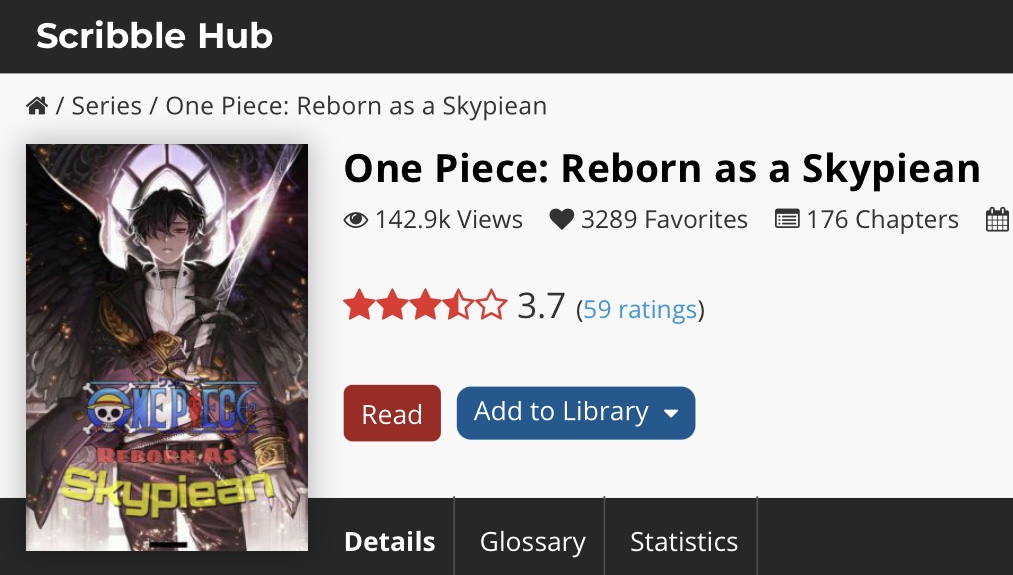The image size is (1013, 575).
Task: Click the home icon in breadcrumb
Action: coord(37,106)
